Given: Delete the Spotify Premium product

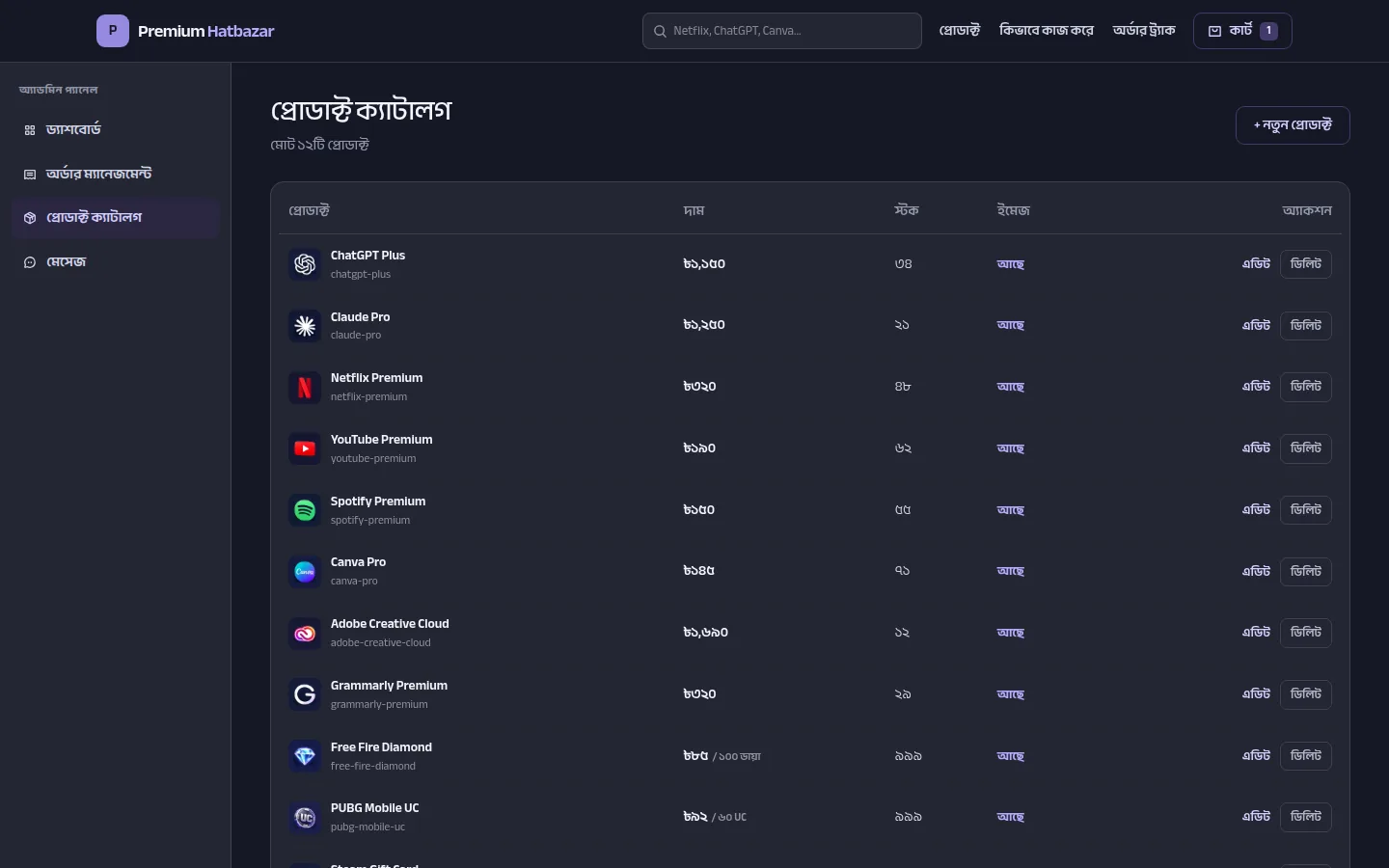Looking at the screenshot, I should pyautogui.click(x=1306, y=510).
